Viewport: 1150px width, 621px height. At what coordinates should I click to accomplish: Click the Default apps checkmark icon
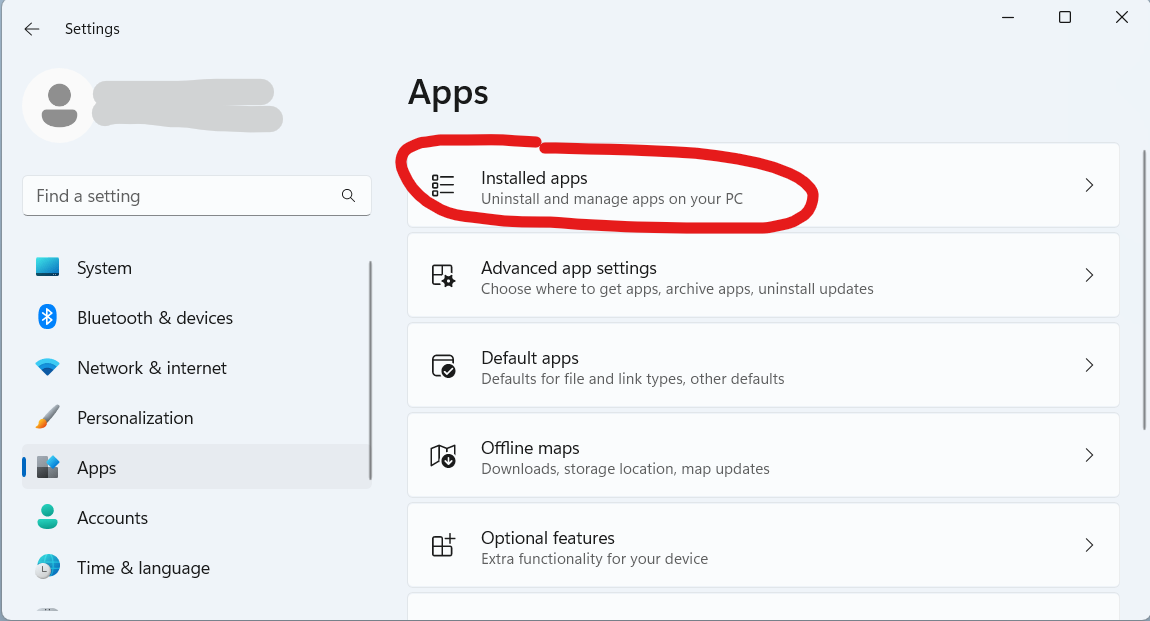[x=442, y=366]
